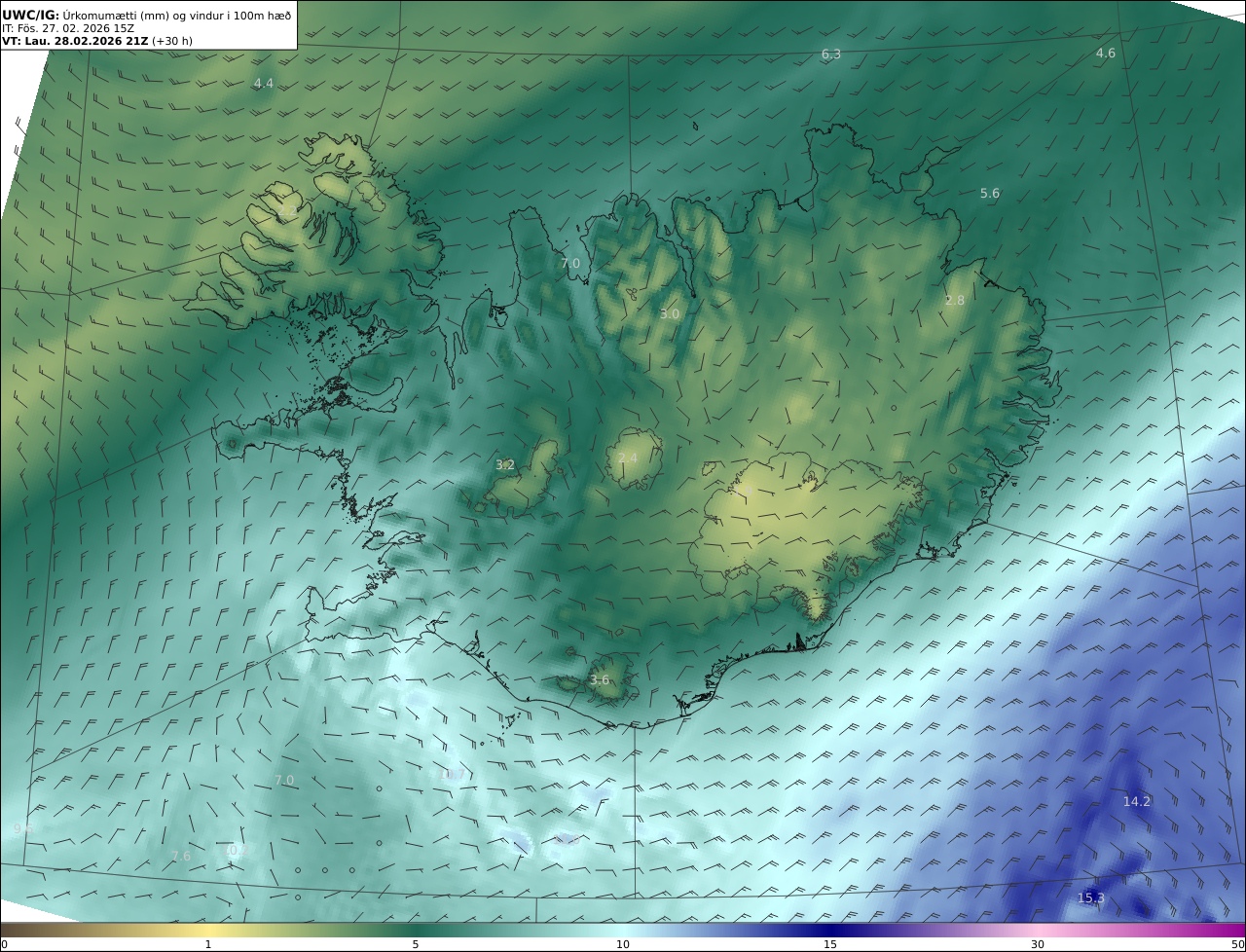
Task: Click the 3.6 value on the southern glacier
Action: [x=600, y=680]
